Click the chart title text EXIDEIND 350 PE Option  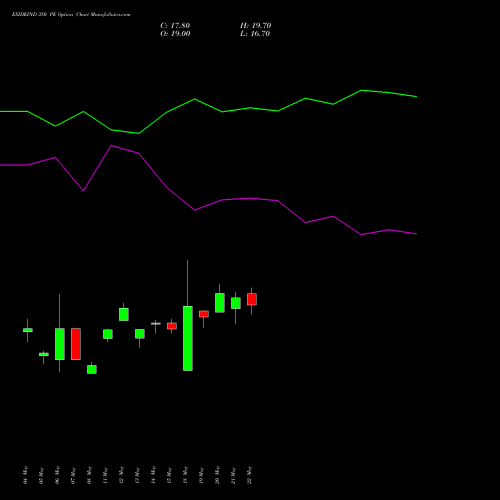42,15
